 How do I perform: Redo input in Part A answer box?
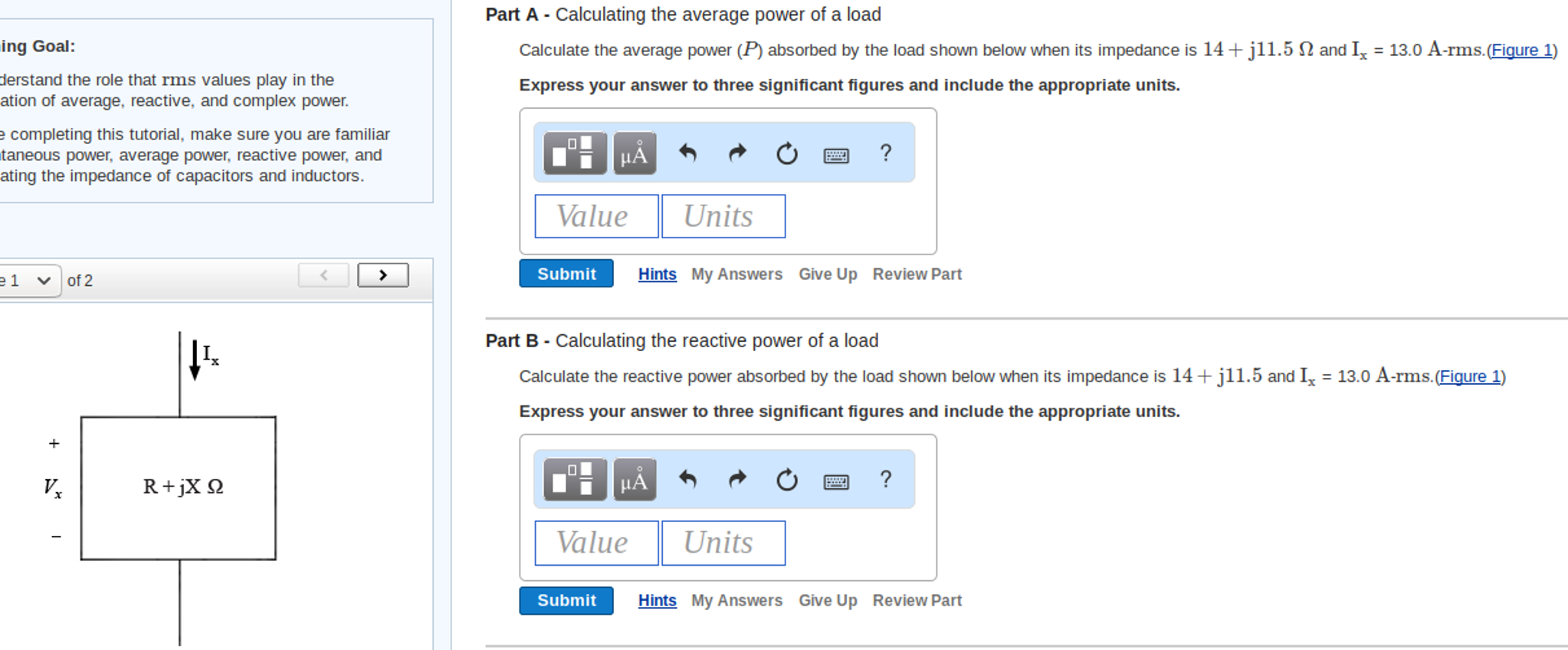[x=736, y=153]
